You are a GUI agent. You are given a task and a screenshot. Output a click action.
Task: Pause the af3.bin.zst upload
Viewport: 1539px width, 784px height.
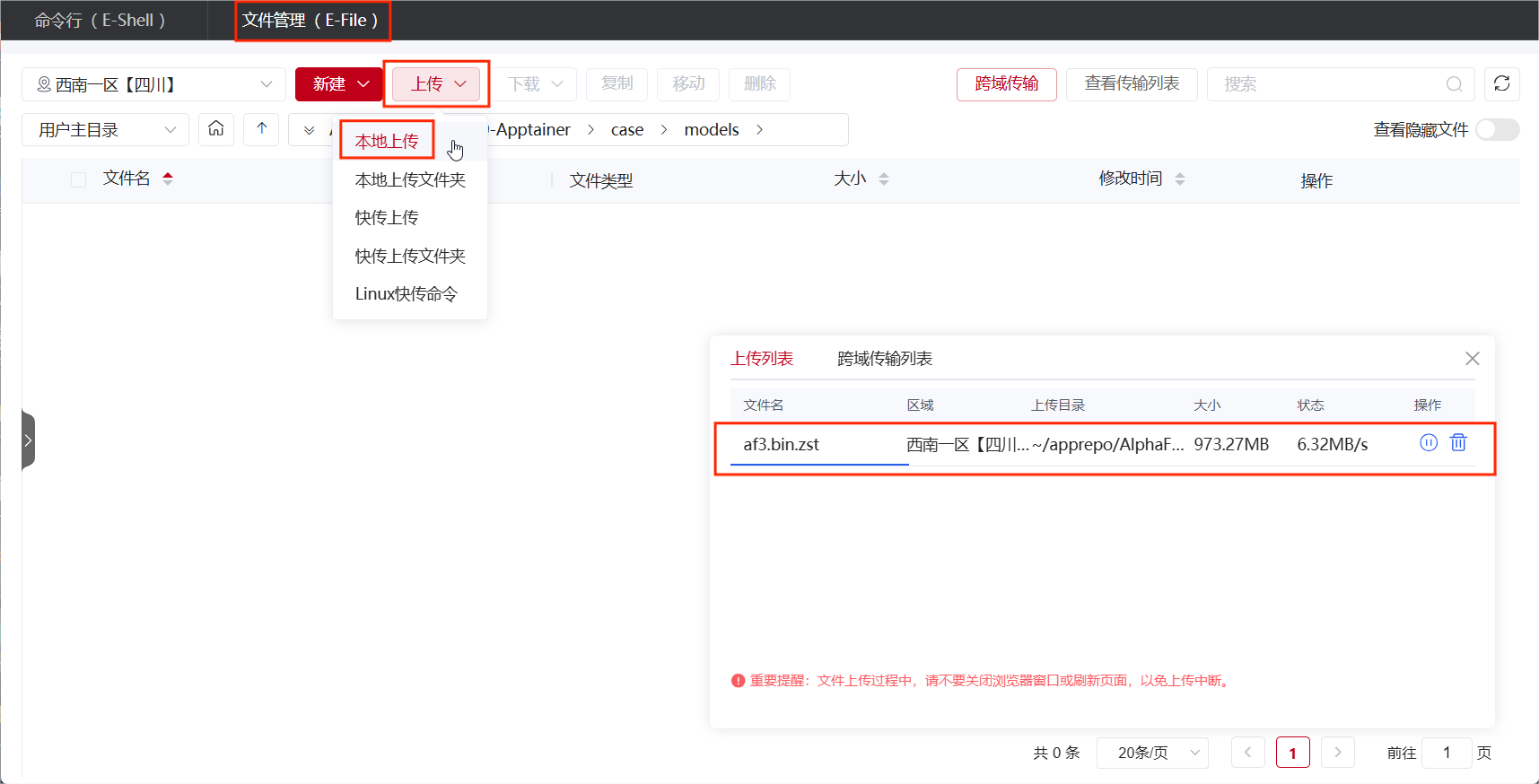[x=1429, y=442]
